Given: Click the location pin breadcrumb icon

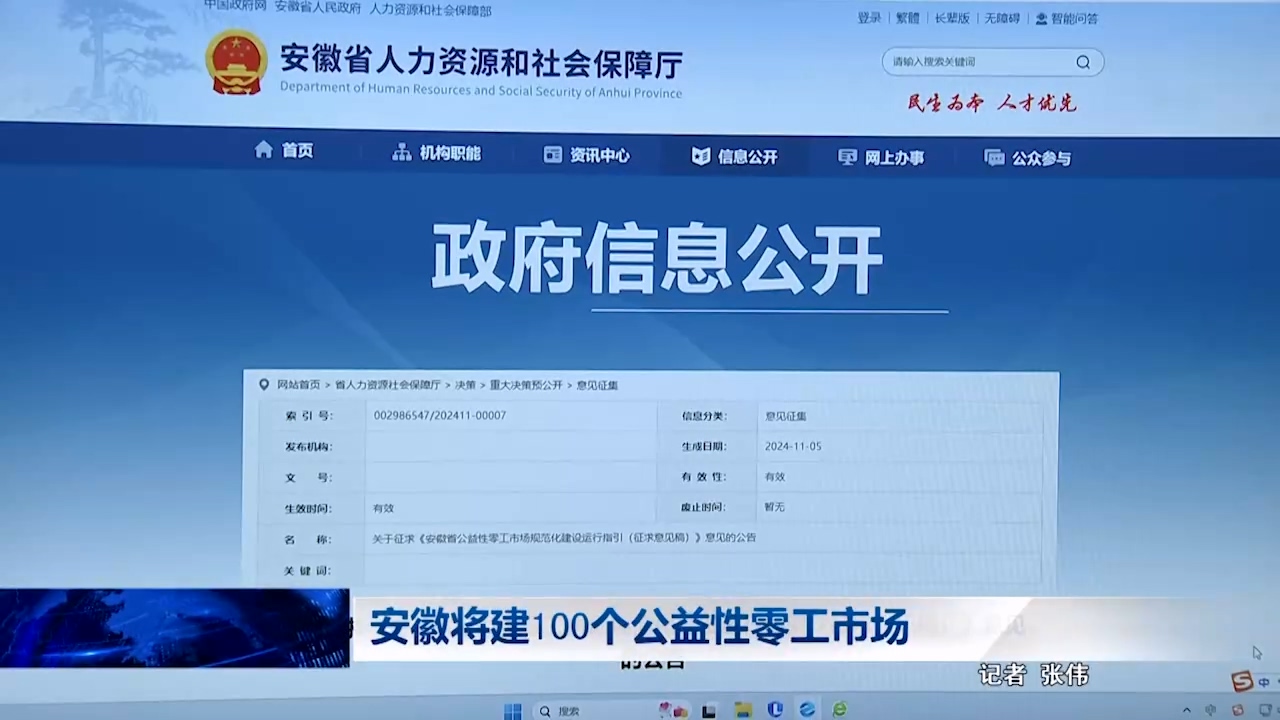Looking at the screenshot, I should pos(264,385).
